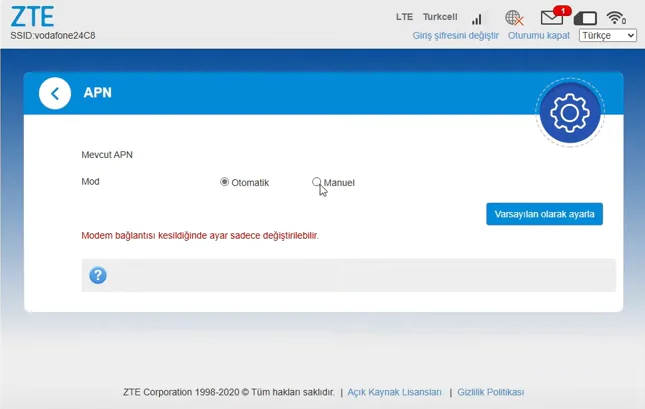Select the Otomatik mode radio button
This screenshot has height=409, width=645.
[224, 181]
